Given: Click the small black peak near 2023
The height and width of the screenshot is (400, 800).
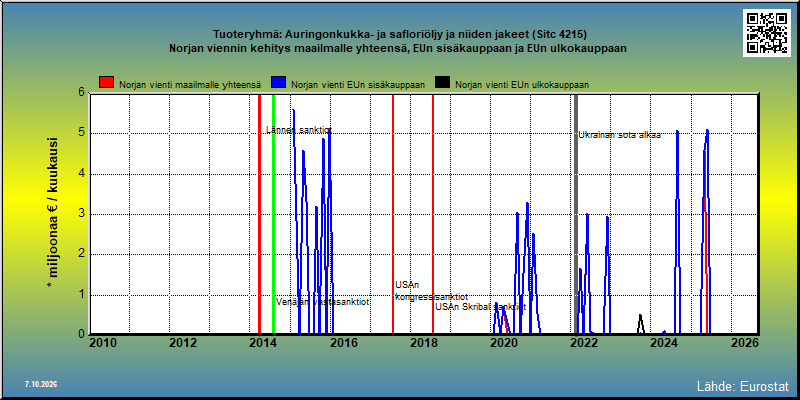Looking at the screenshot, I should tap(640, 324).
